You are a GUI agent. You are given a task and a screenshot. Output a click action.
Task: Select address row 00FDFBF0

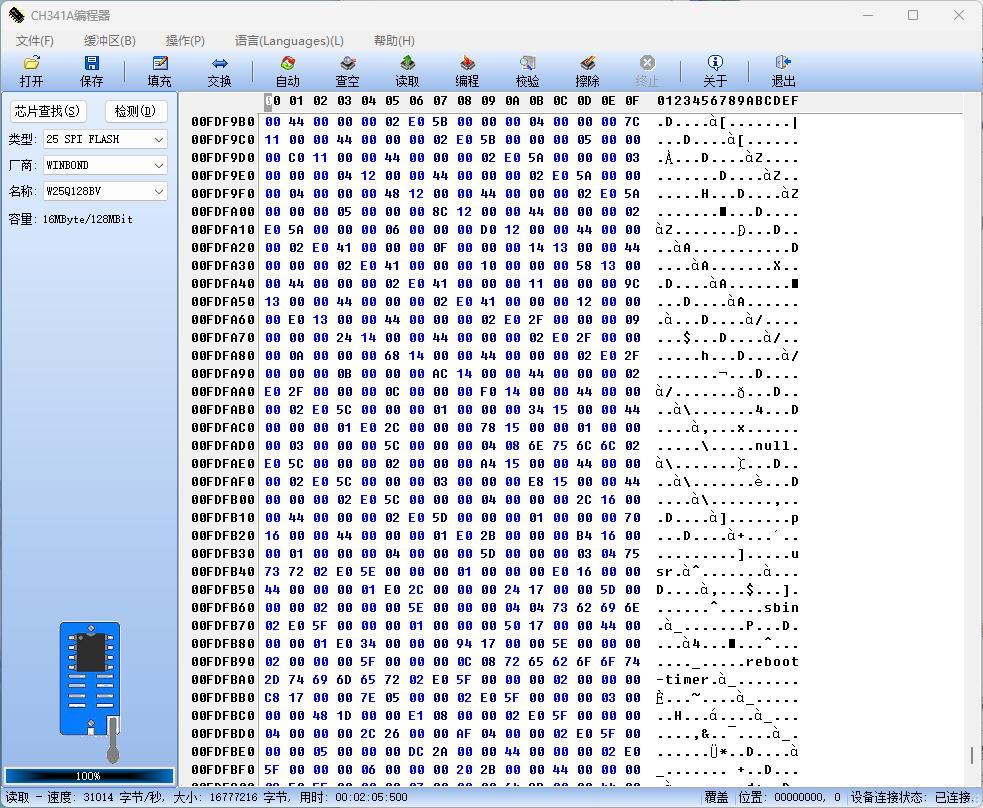click(x=223, y=770)
